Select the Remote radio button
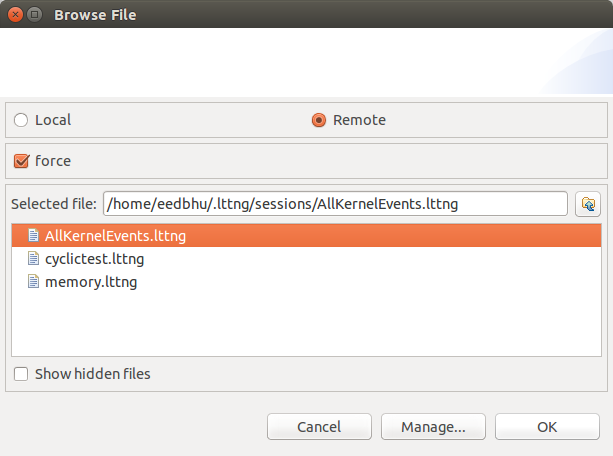This screenshot has height=456, width=613. coord(319,120)
